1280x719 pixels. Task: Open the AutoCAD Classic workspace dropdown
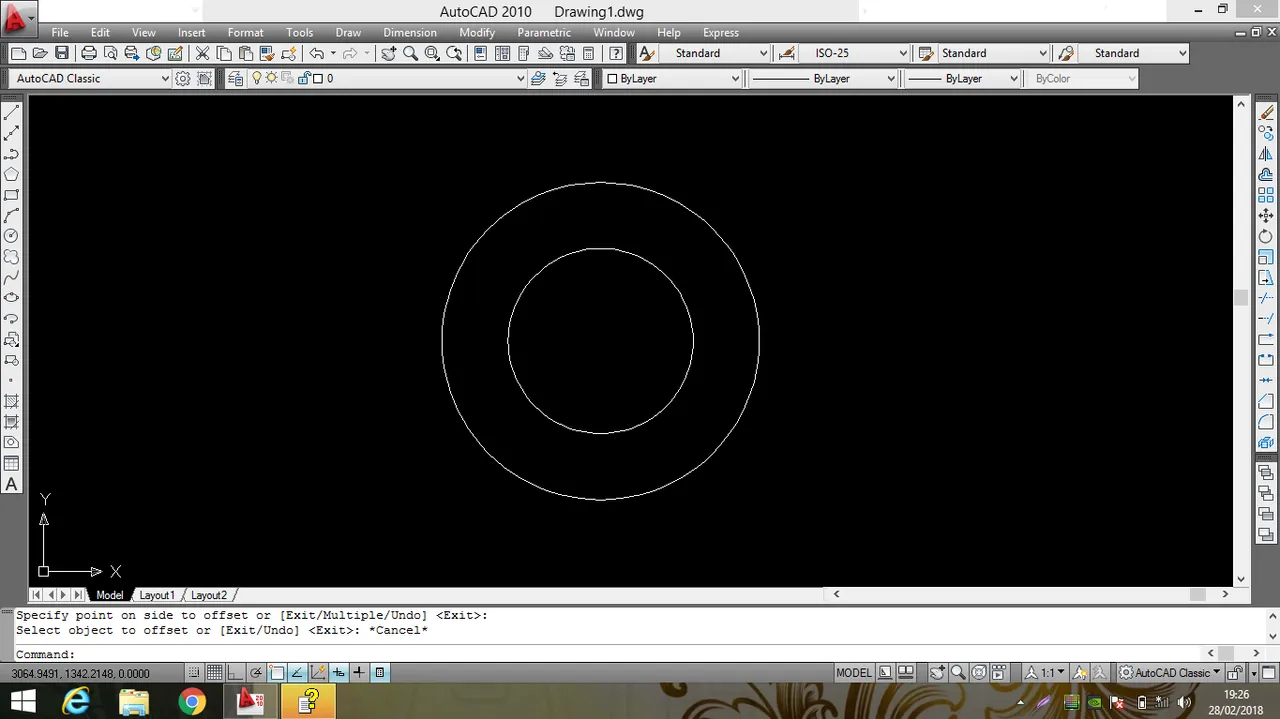point(92,78)
